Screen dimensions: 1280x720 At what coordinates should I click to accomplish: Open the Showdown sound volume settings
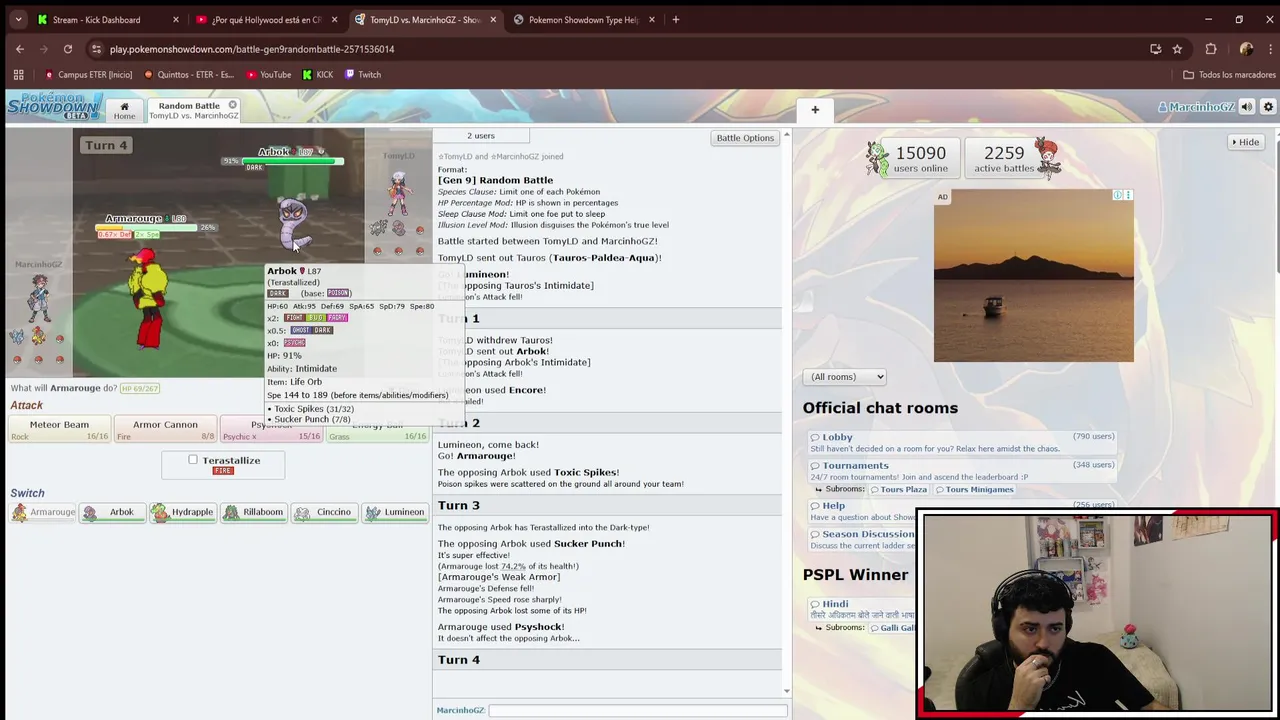[1247, 107]
